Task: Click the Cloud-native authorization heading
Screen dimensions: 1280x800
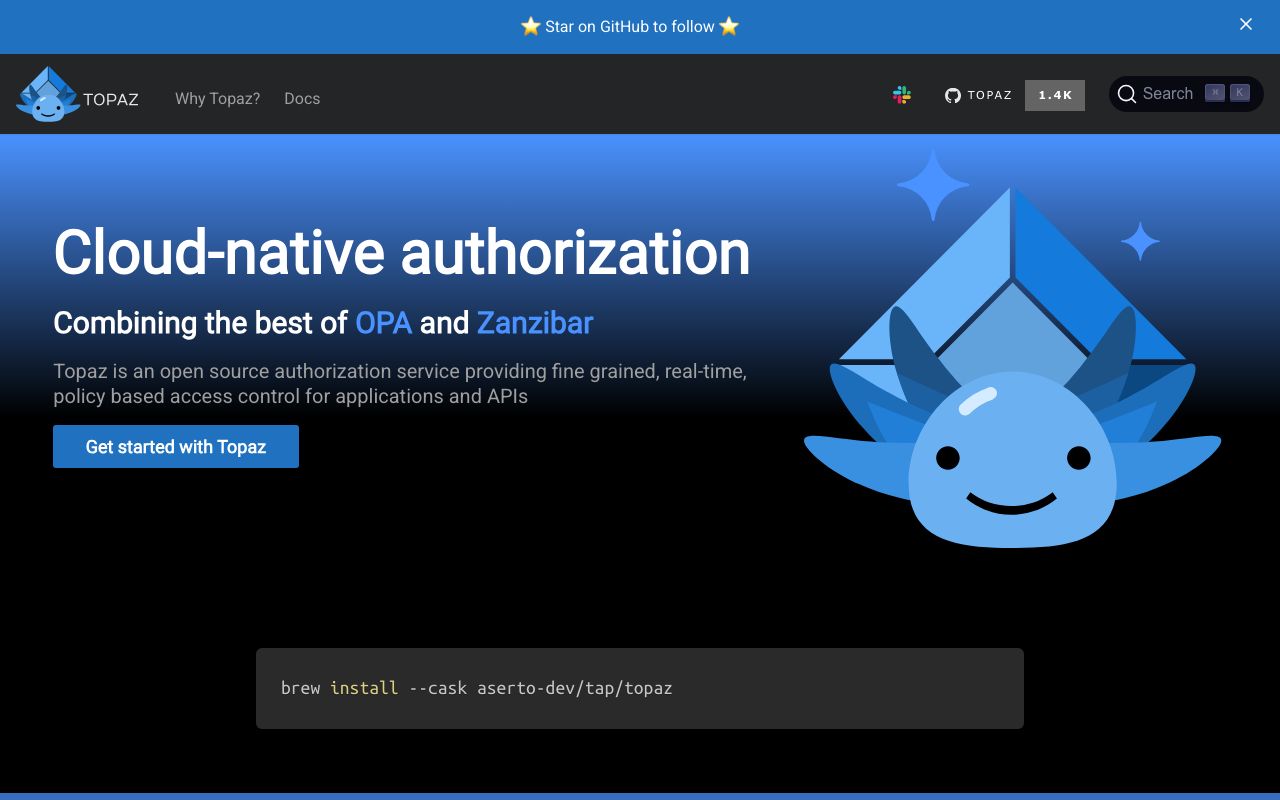Action: pos(402,251)
